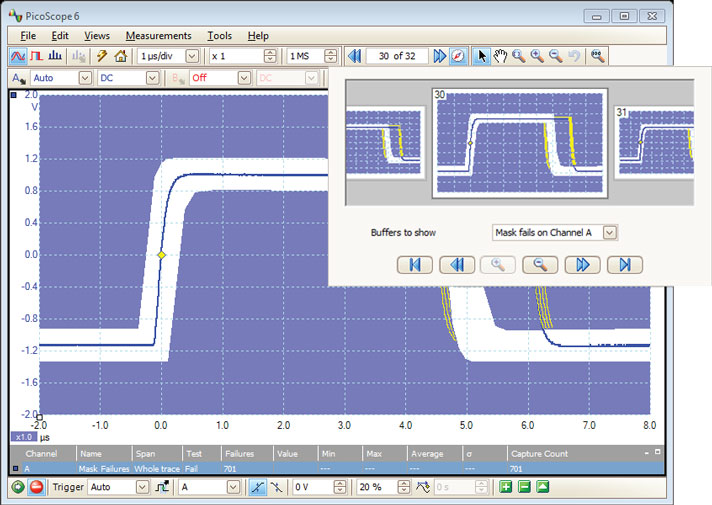Screen dimensions: 712x505
Task: Select the Hand drag tool
Action: pos(500,56)
